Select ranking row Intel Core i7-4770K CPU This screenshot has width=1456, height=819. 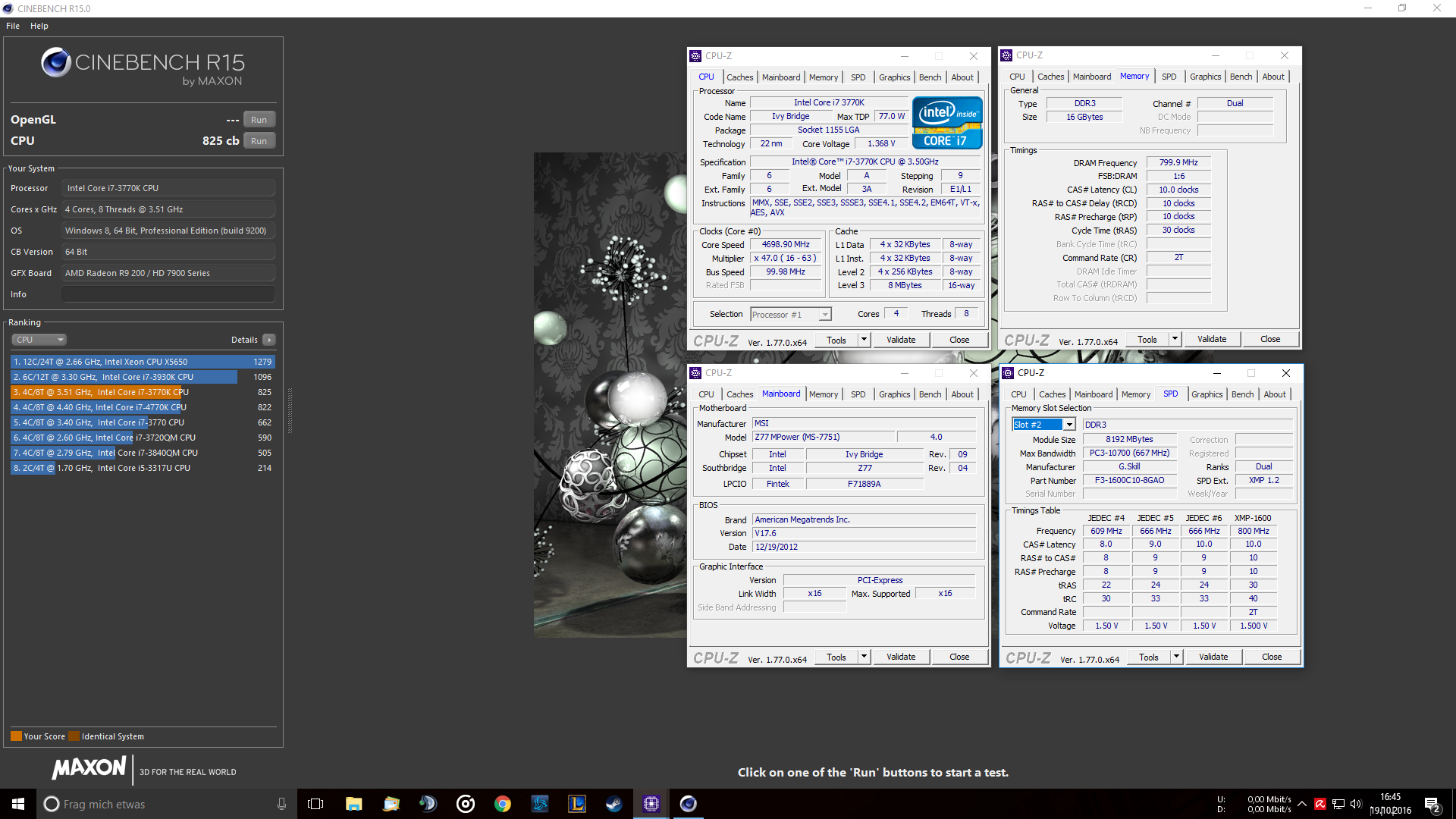pyautogui.click(x=143, y=407)
